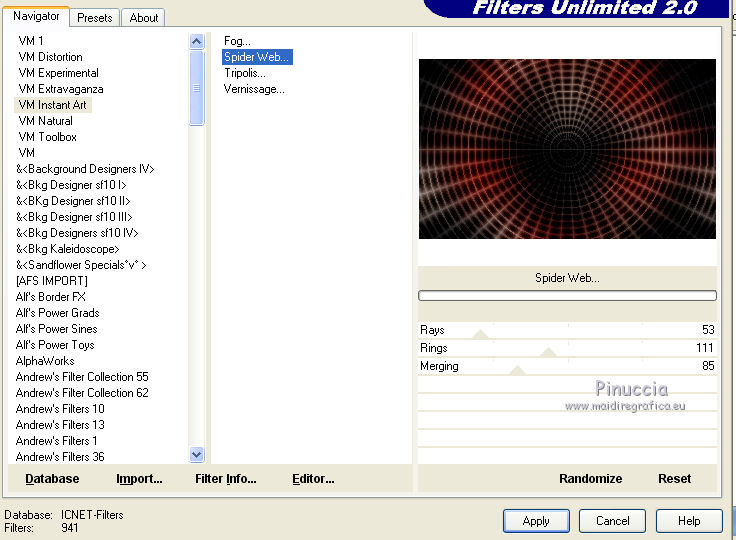736x540 pixels.
Task: Click the Rings value 111
Action: 705,347
